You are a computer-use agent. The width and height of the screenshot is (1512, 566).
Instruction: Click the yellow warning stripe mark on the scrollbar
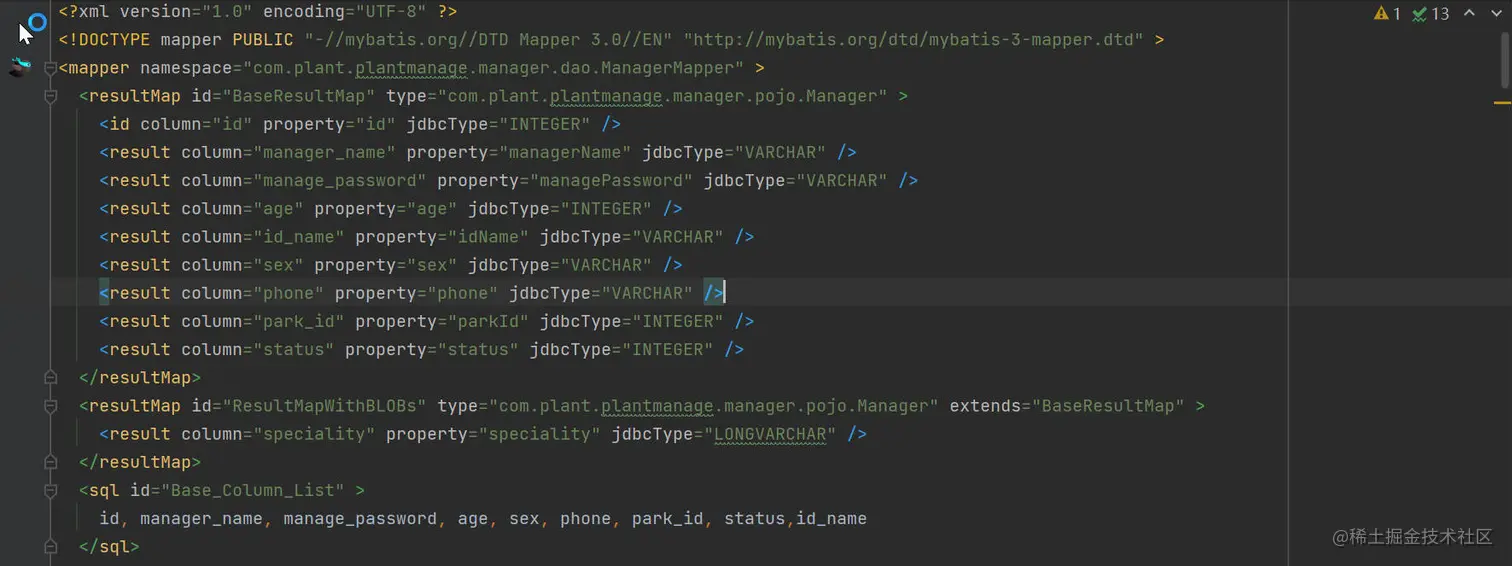click(x=1502, y=102)
